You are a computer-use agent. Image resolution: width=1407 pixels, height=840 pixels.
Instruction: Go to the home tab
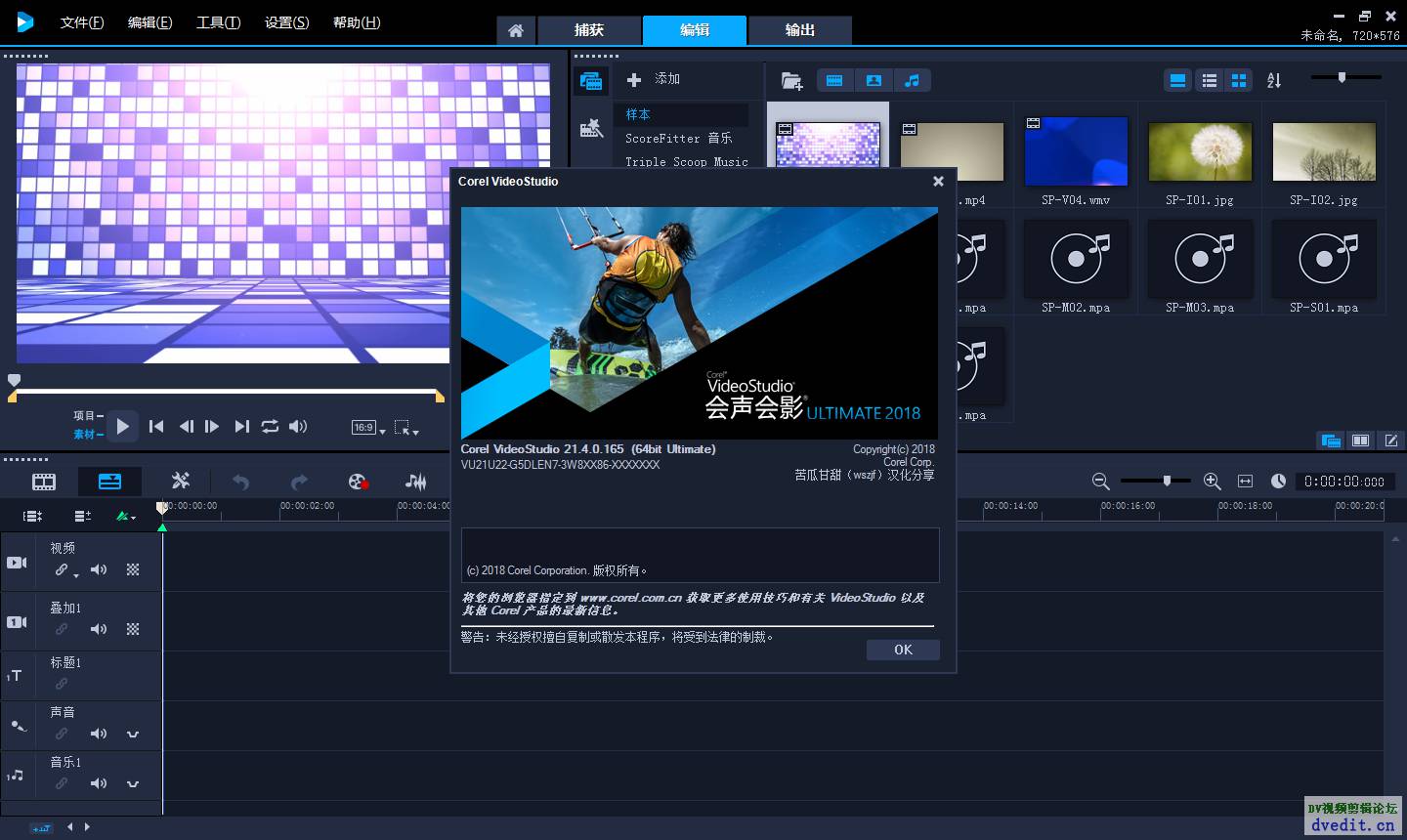click(516, 30)
